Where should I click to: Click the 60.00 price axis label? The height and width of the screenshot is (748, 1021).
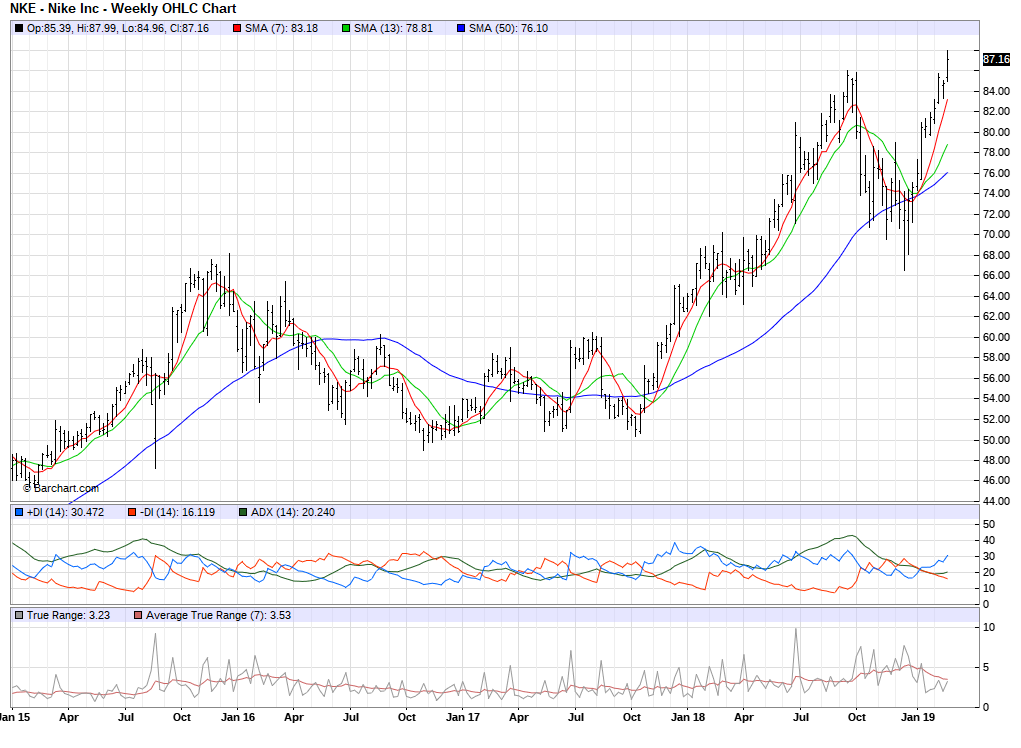[996, 337]
